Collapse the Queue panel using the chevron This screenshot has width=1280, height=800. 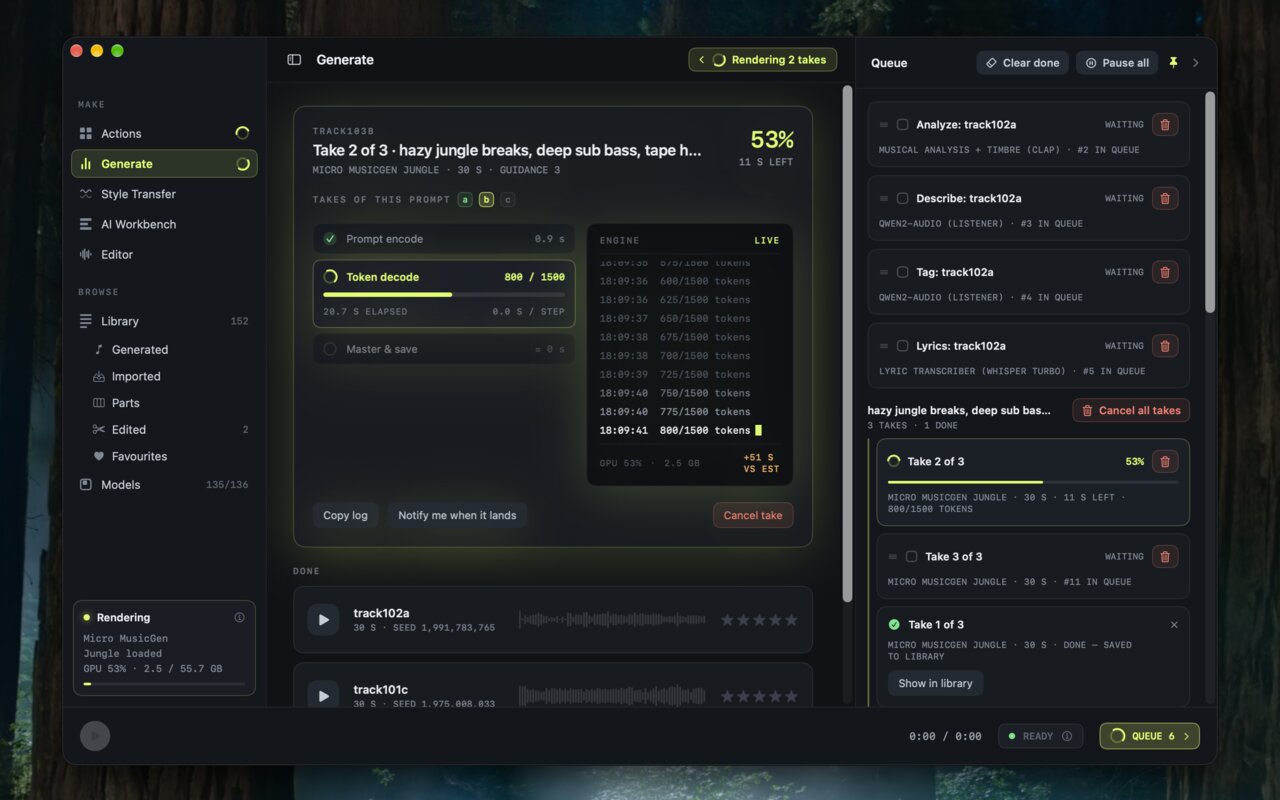pos(1196,62)
